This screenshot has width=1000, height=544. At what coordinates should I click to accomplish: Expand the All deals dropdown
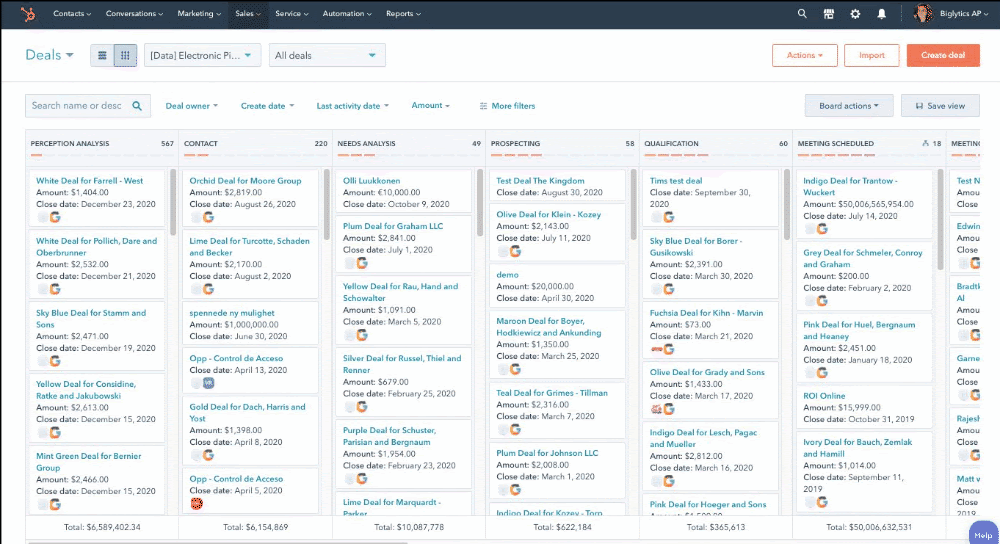point(328,56)
